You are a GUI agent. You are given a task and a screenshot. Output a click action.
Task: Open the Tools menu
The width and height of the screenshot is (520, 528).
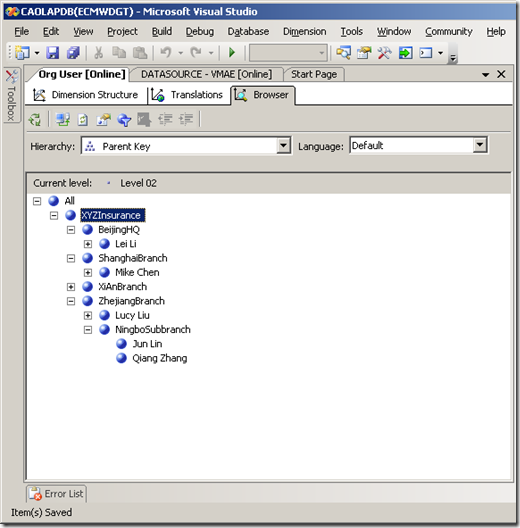tap(352, 31)
